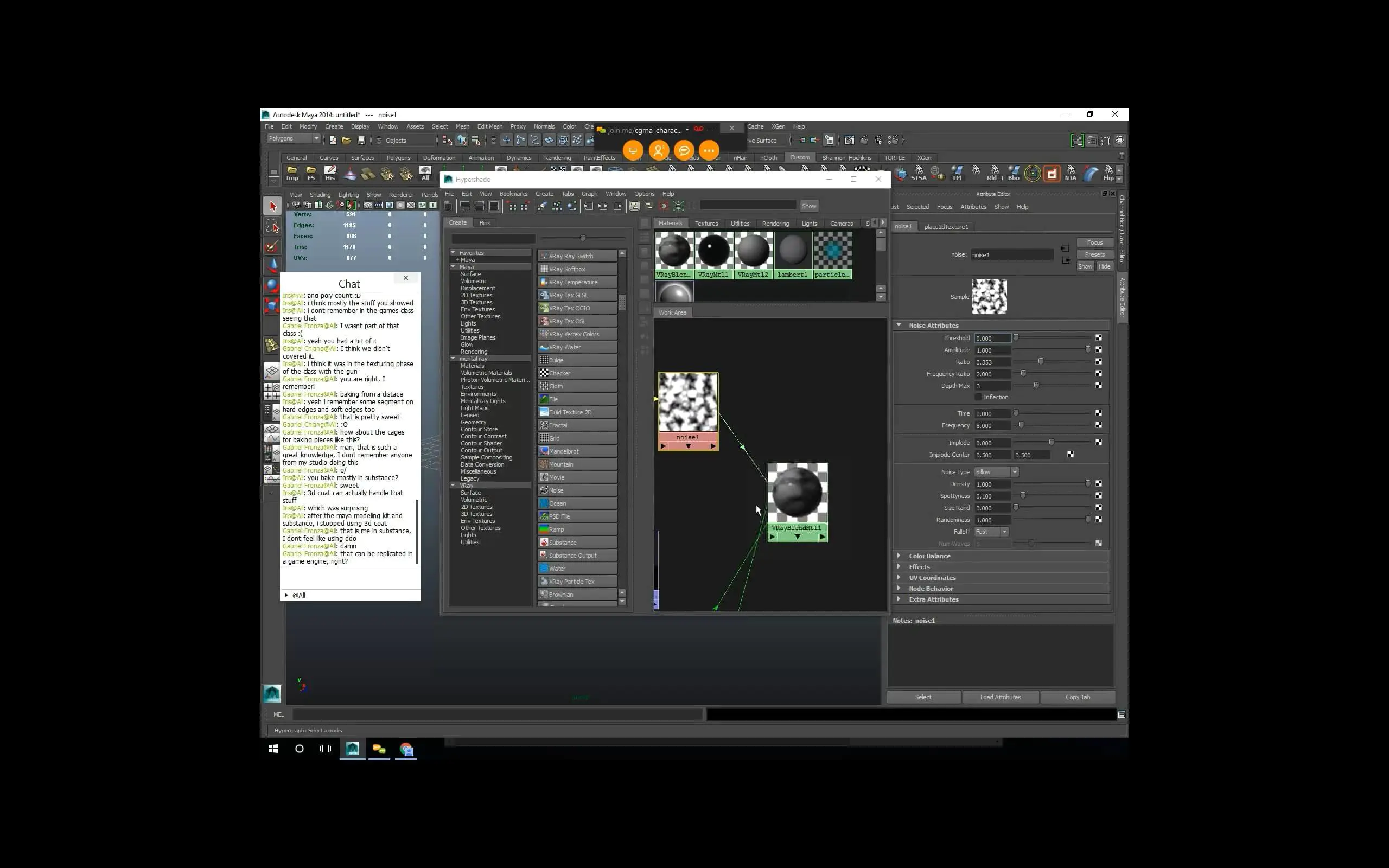Image resolution: width=1389 pixels, height=868 pixels.
Task: Select the Rendering shelf tab
Action: tap(557, 158)
